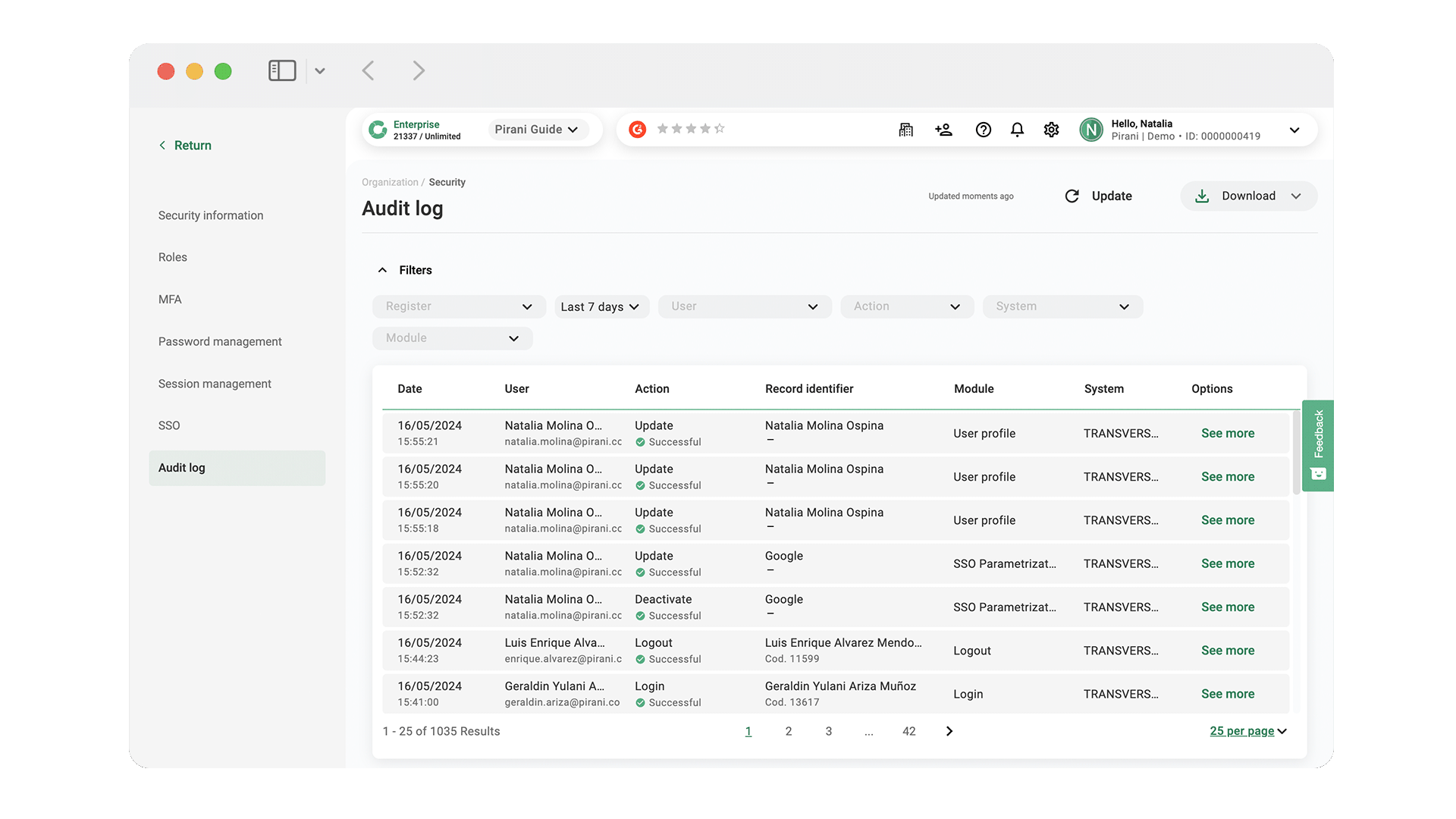Open the Feedback side tab
1456x819 pixels.
(1318, 445)
